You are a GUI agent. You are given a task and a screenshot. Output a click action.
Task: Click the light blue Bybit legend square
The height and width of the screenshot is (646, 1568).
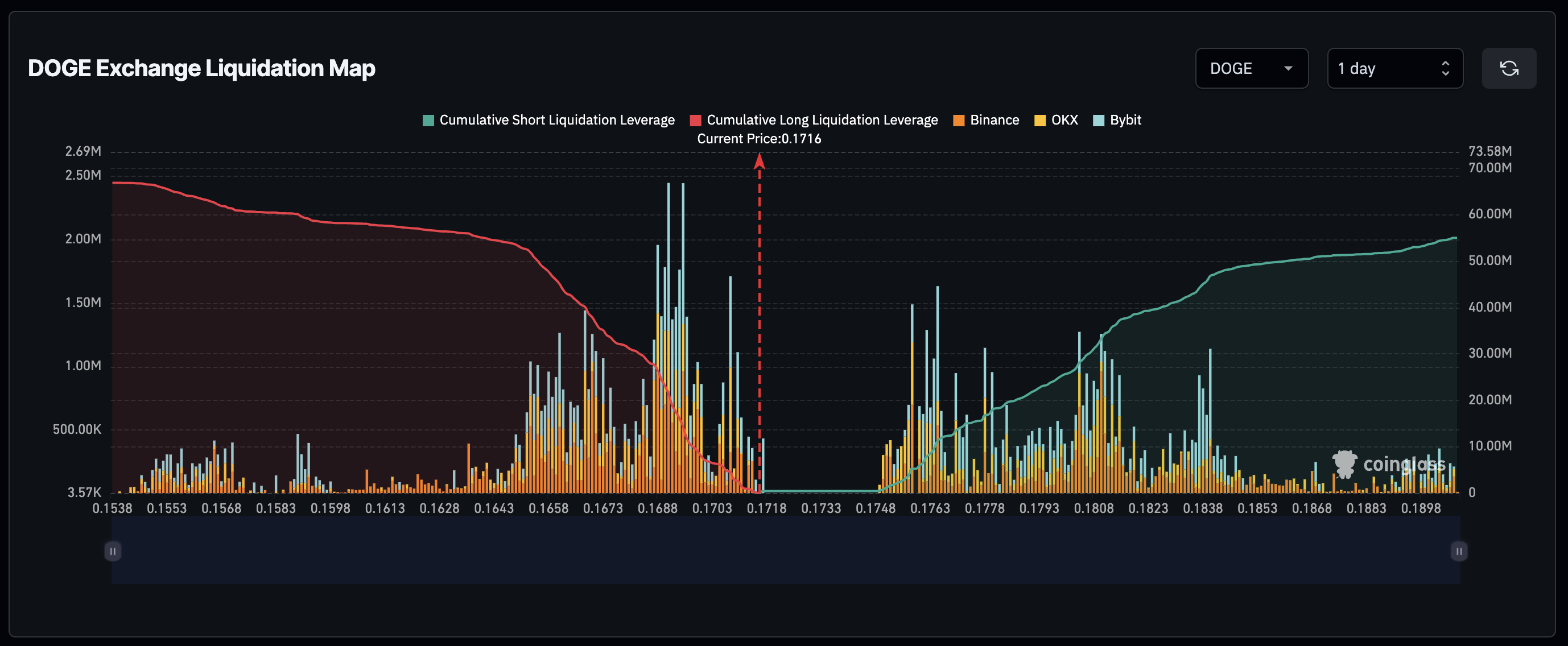coord(1099,121)
